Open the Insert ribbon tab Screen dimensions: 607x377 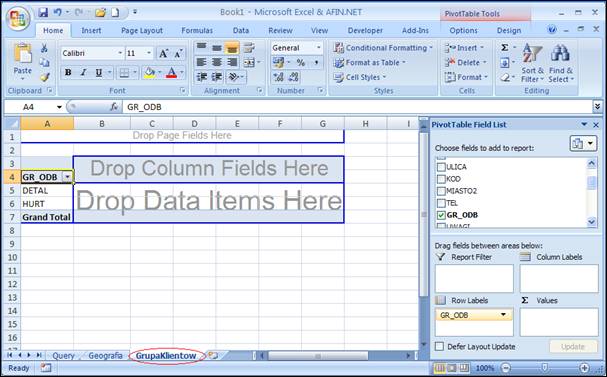[91, 31]
